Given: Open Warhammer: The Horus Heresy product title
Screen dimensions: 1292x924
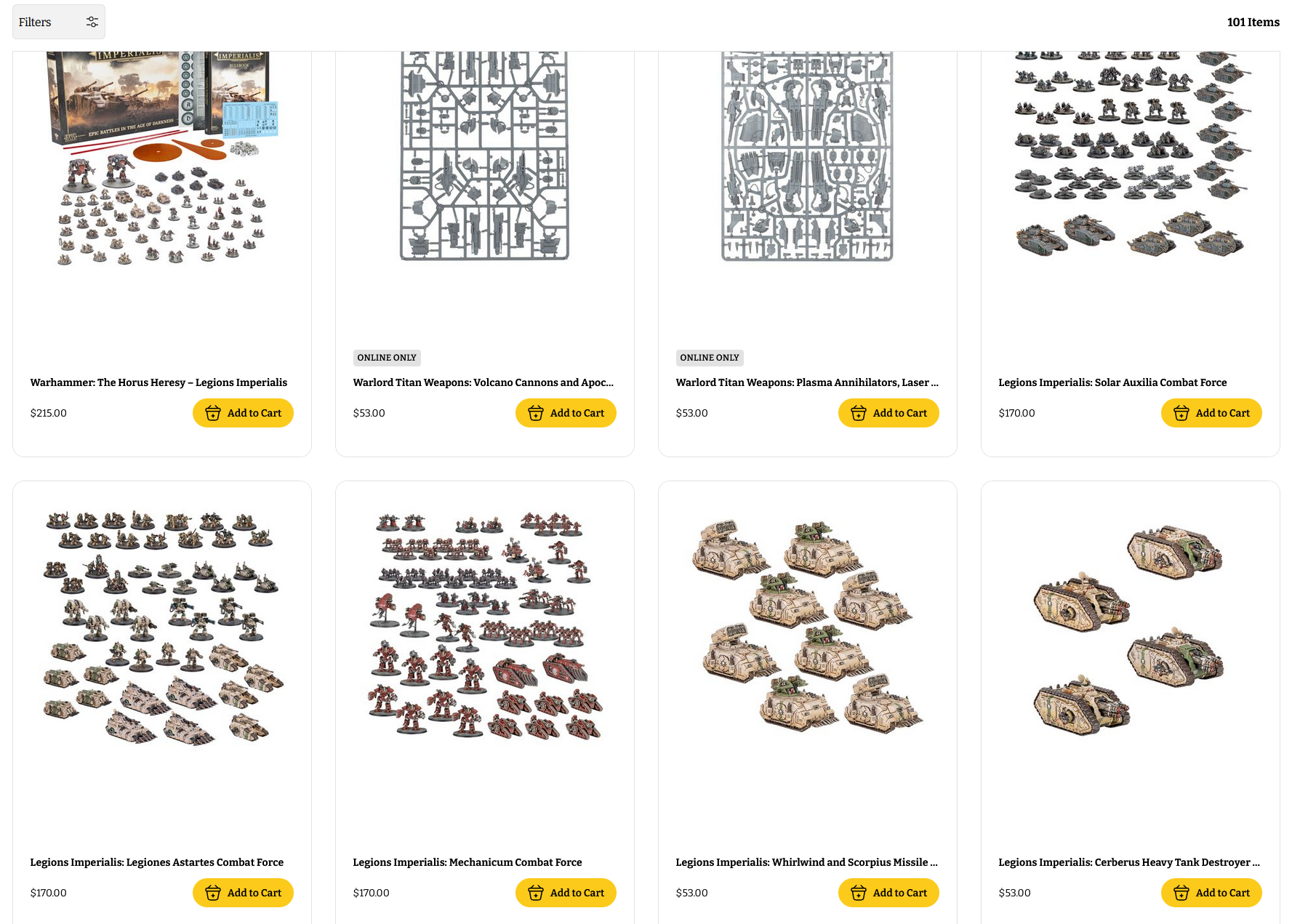Looking at the screenshot, I should [x=159, y=382].
